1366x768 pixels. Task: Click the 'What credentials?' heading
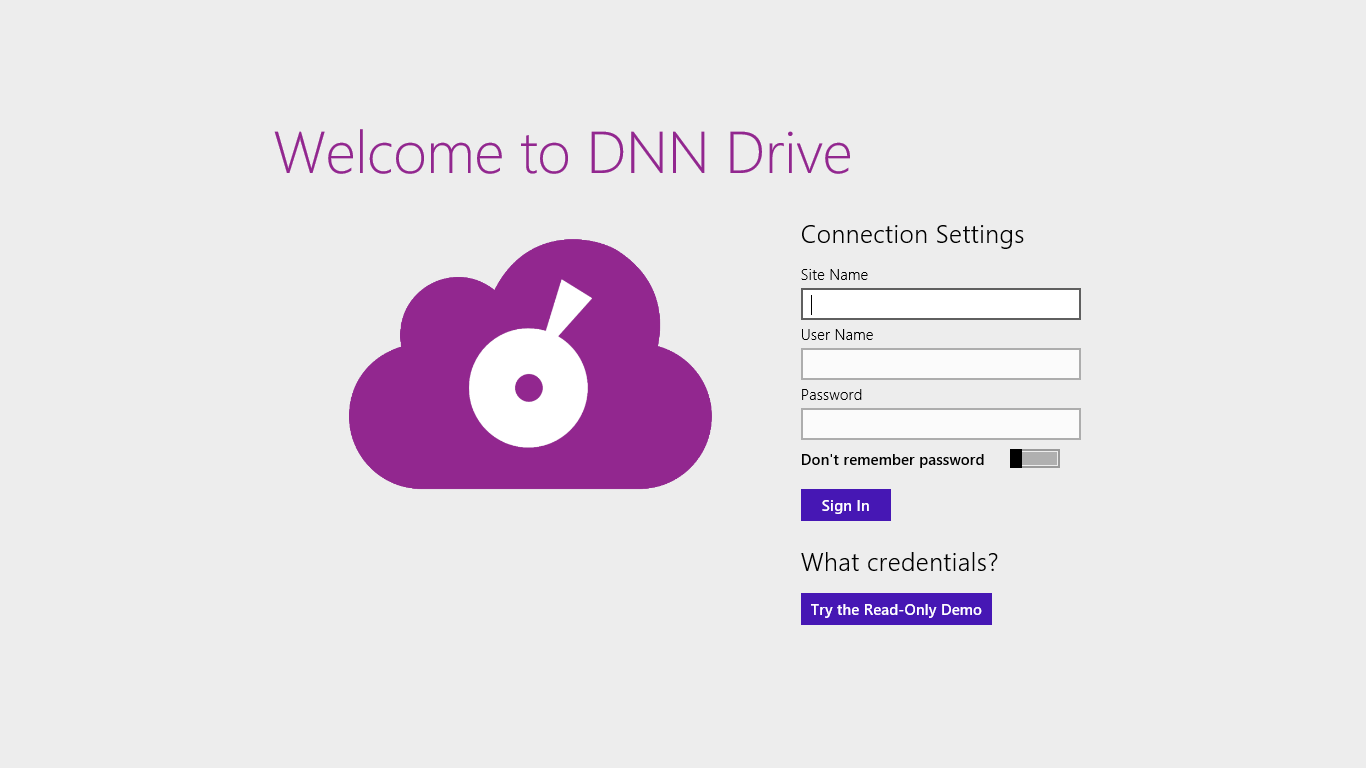pos(900,562)
